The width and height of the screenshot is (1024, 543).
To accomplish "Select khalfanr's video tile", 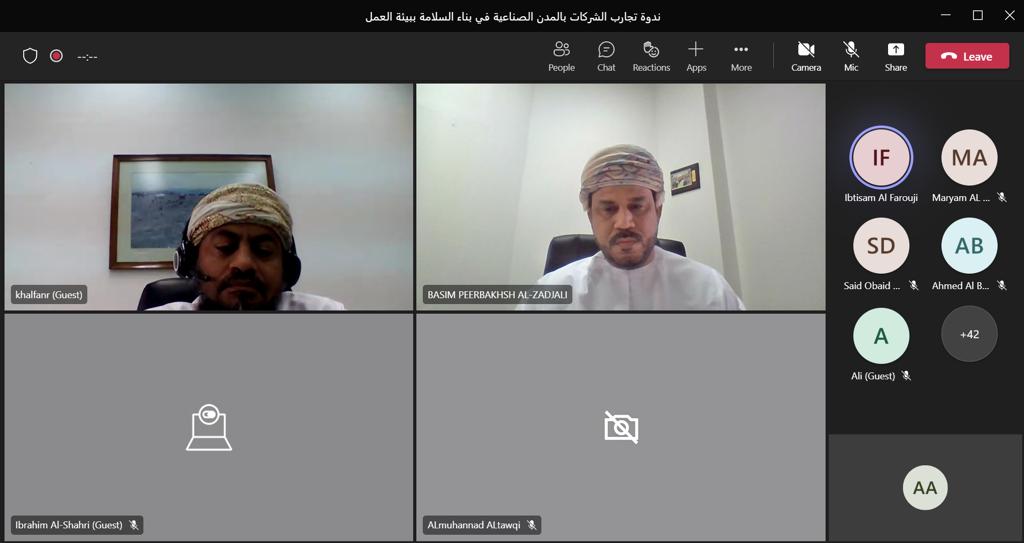I will 209,196.
